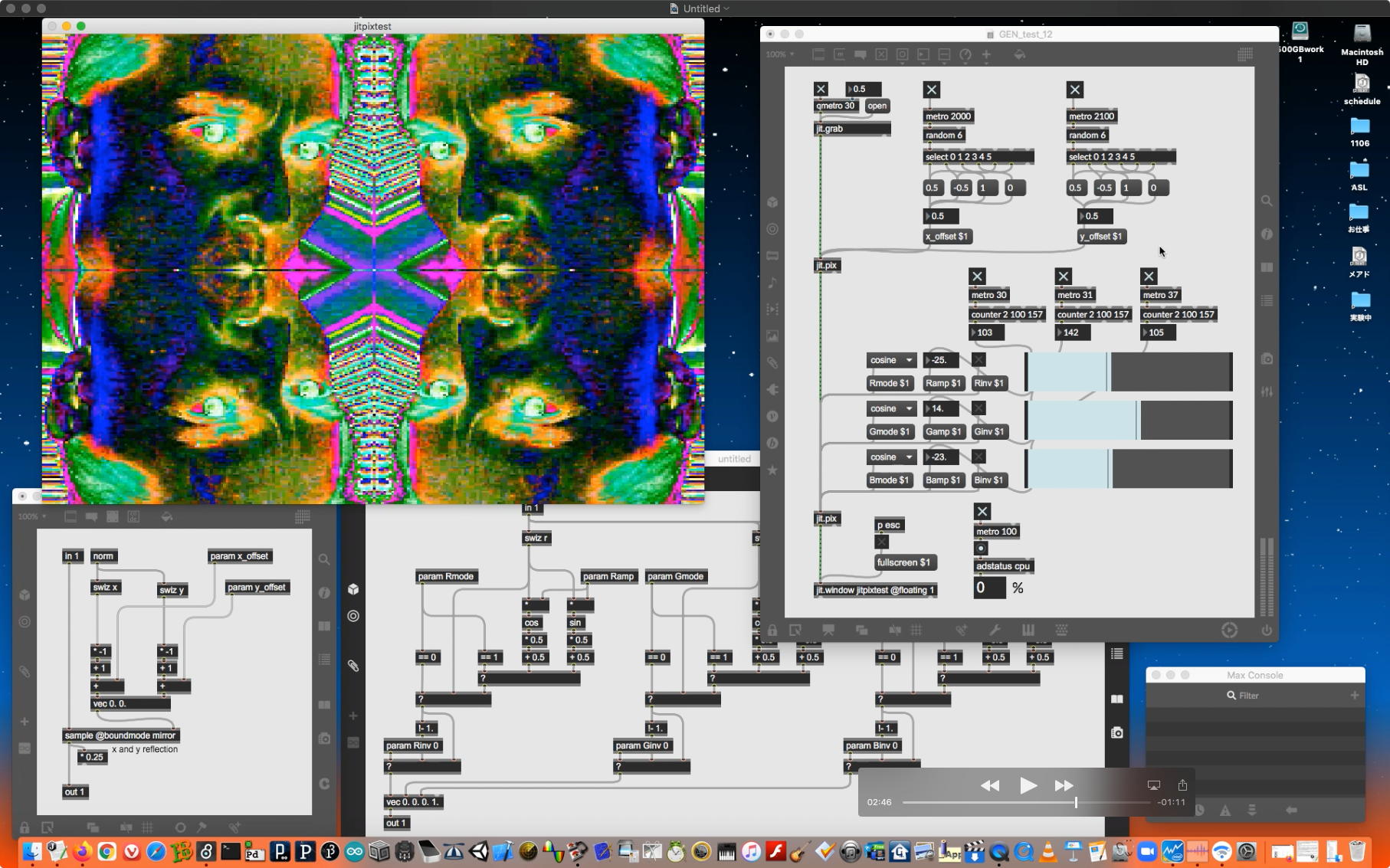Click the add object plus icon in GEN_test_12 toolbar
Image resolution: width=1390 pixels, height=868 pixels.
pos(986,54)
